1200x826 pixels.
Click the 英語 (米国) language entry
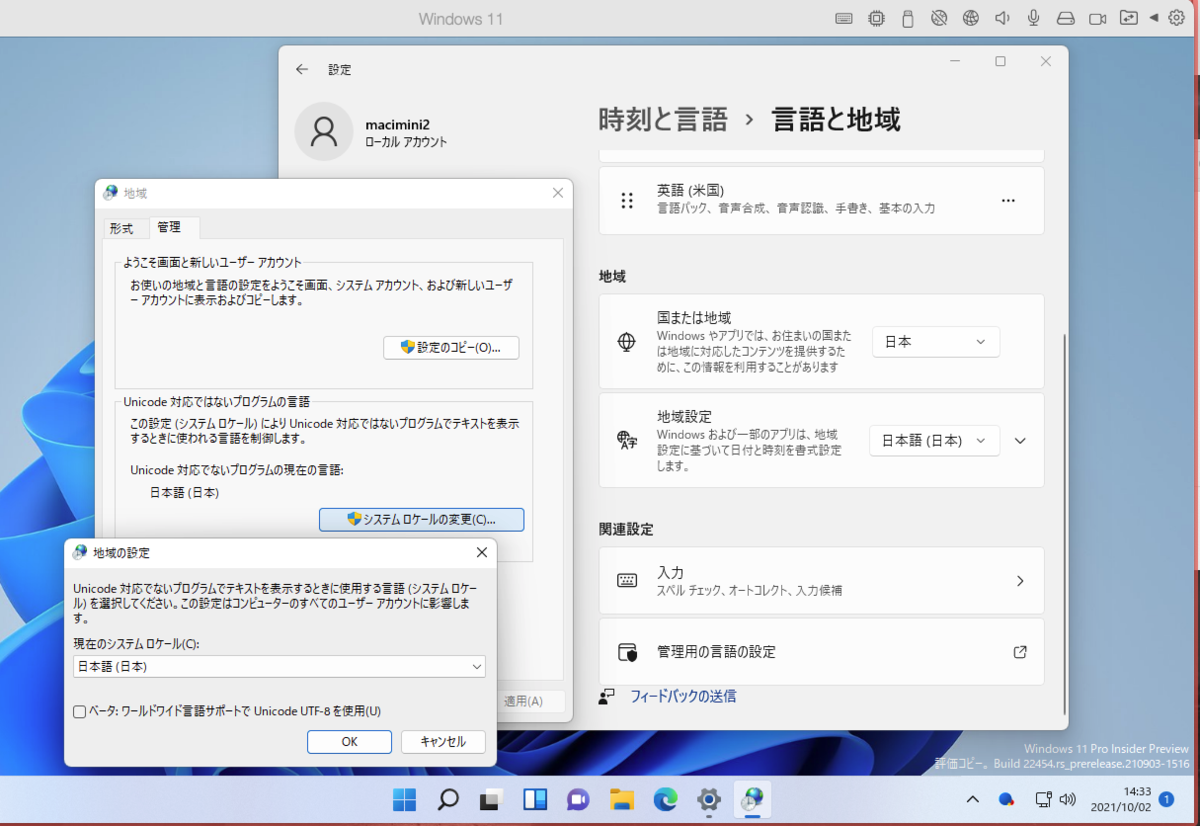click(x=821, y=200)
